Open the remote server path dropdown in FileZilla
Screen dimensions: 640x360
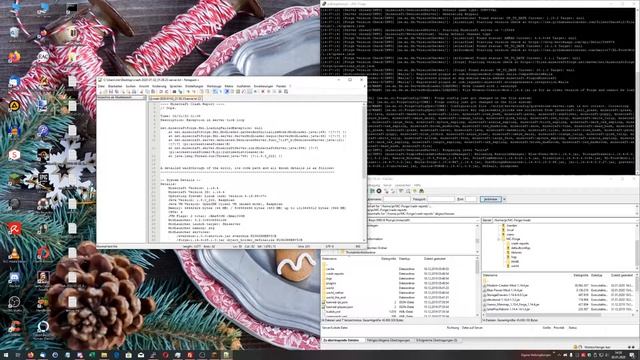click(637, 220)
